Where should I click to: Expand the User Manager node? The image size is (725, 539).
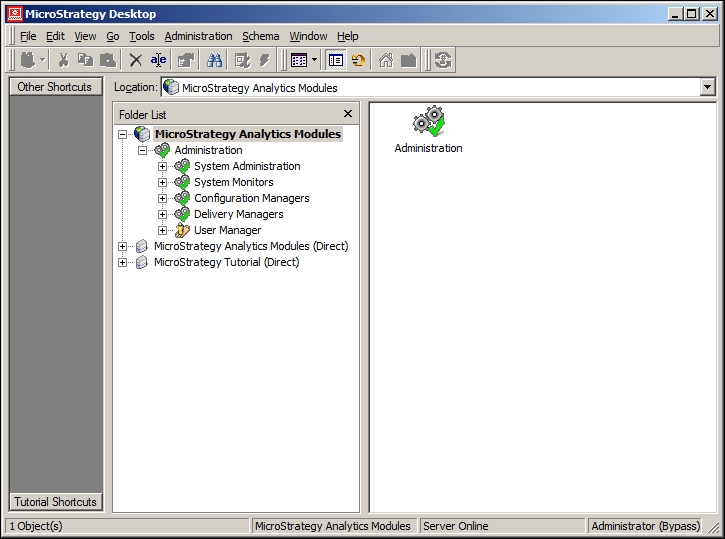coord(162,230)
